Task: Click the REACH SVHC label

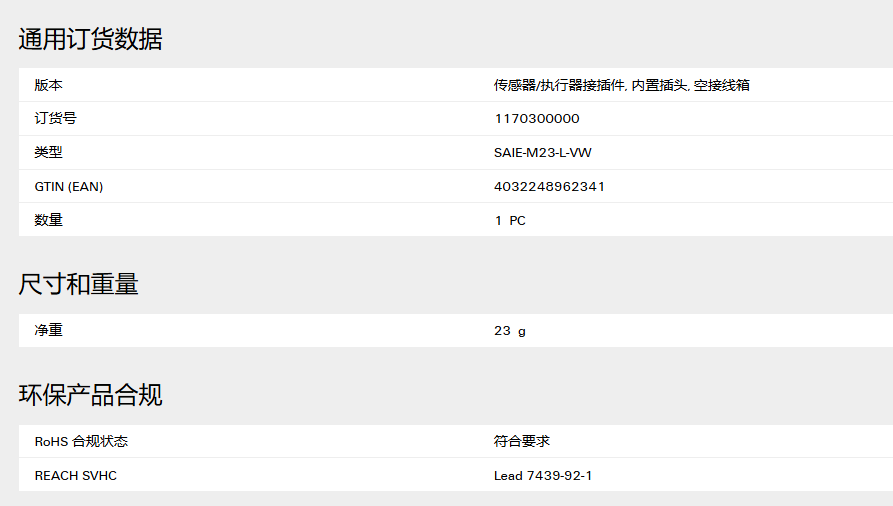Action: click(x=76, y=476)
